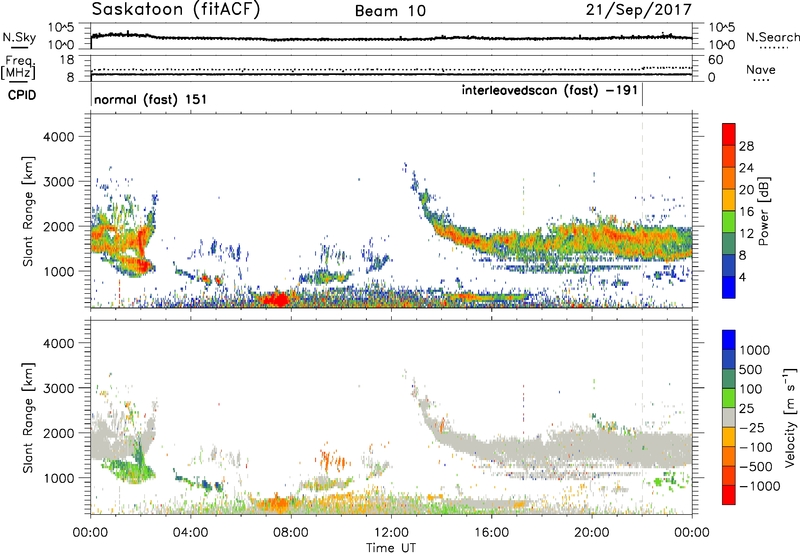Click the red bottom of velocity colorbar
The image size is (800, 554).
tap(729, 495)
